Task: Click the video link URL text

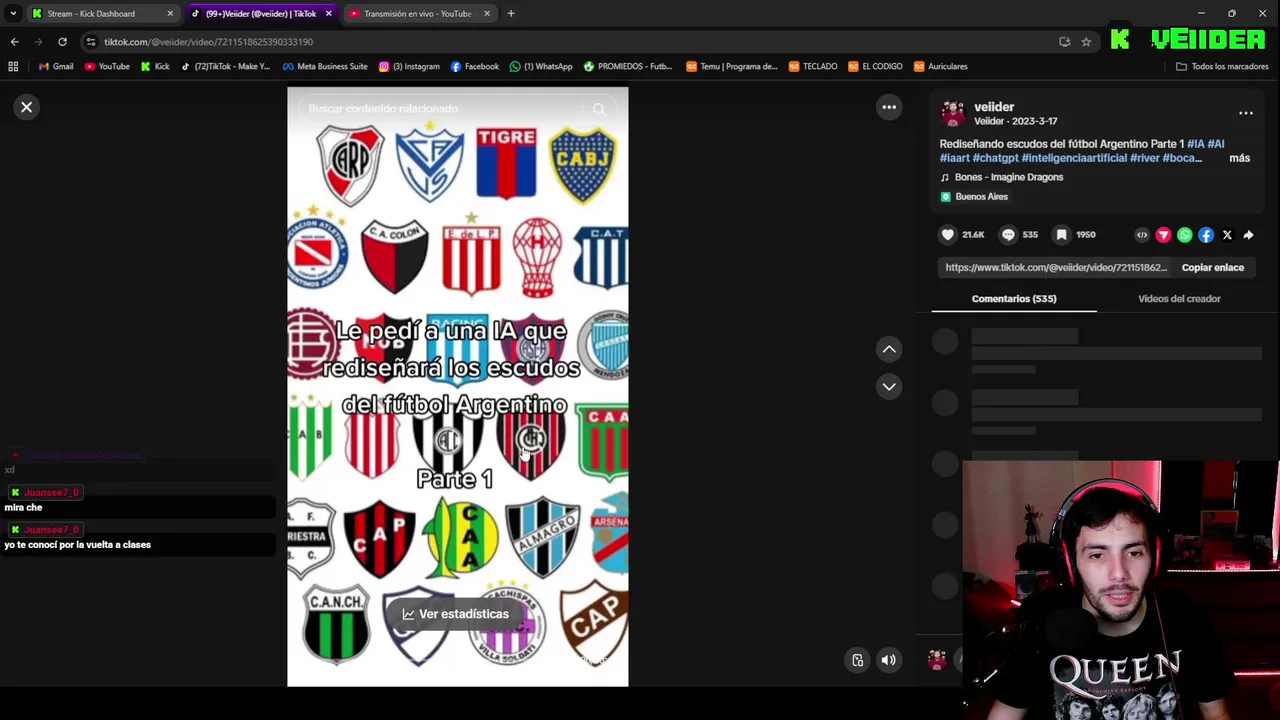Action: click(1056, 268)
